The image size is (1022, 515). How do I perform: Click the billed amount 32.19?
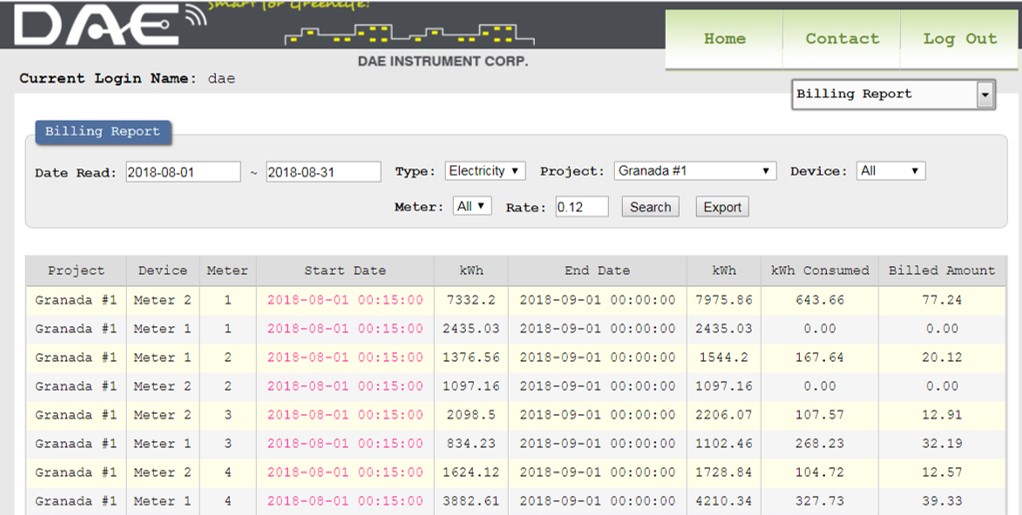coord(942,444)
